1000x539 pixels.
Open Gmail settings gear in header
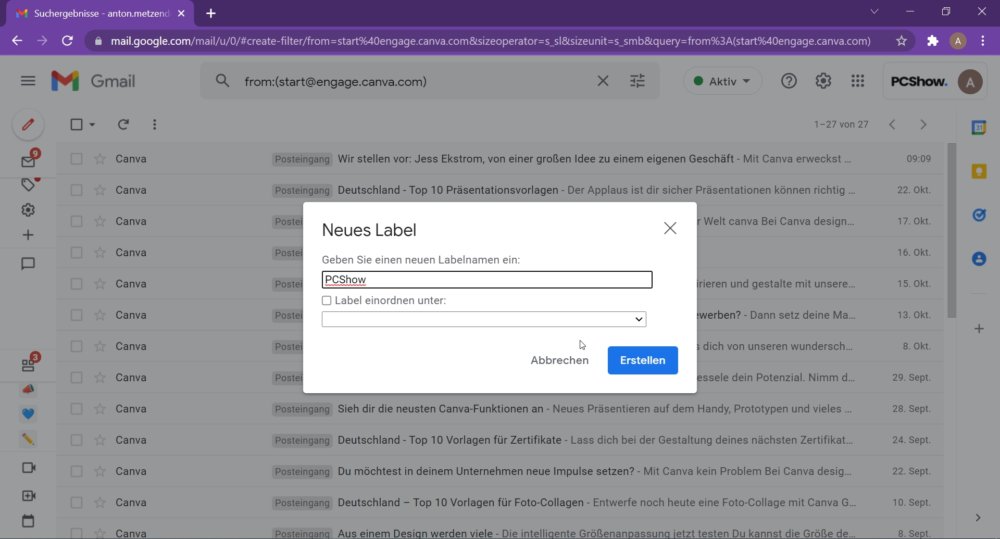click(x=823, y=81)
